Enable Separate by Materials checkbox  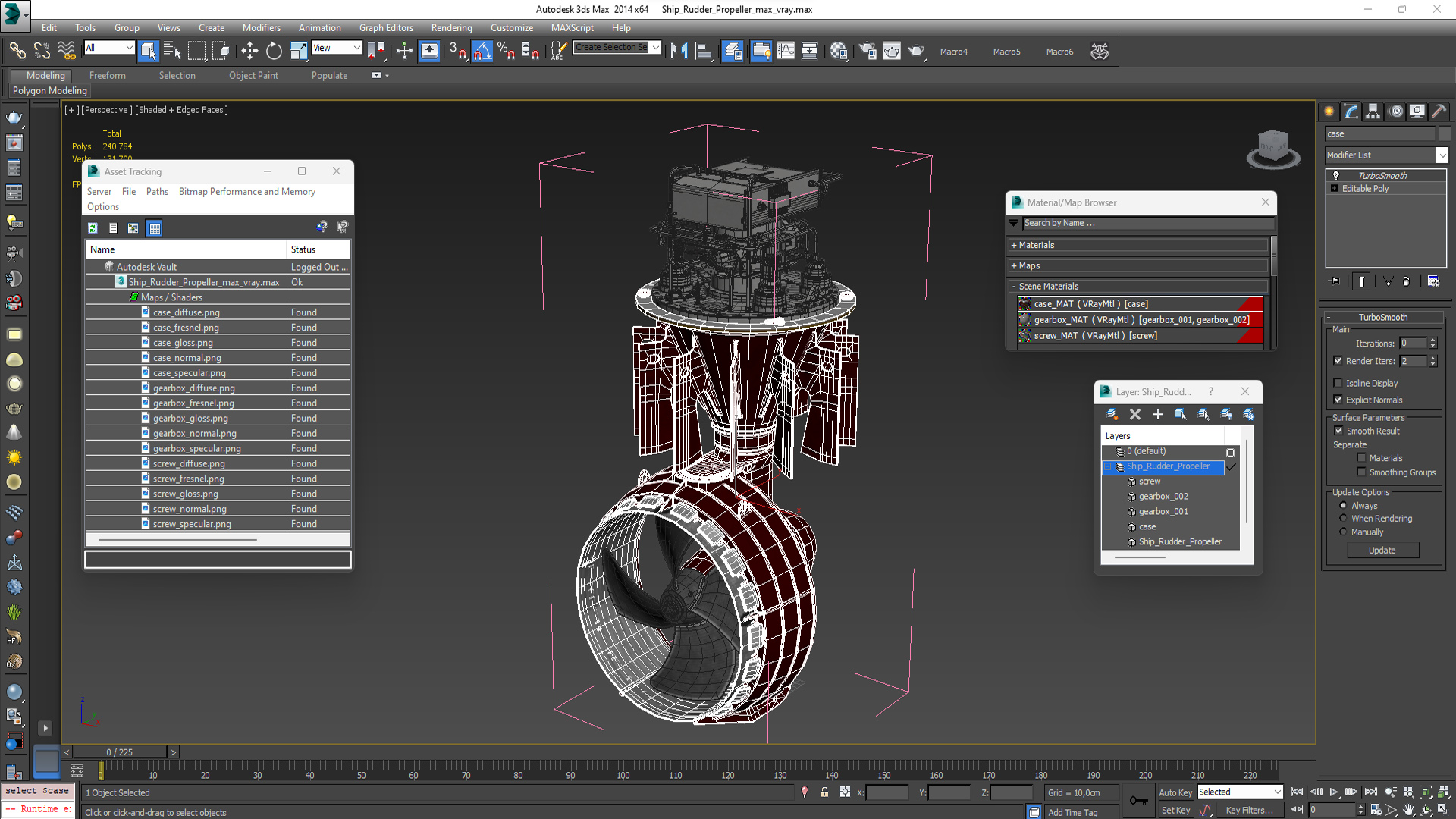click(1361, 458)
